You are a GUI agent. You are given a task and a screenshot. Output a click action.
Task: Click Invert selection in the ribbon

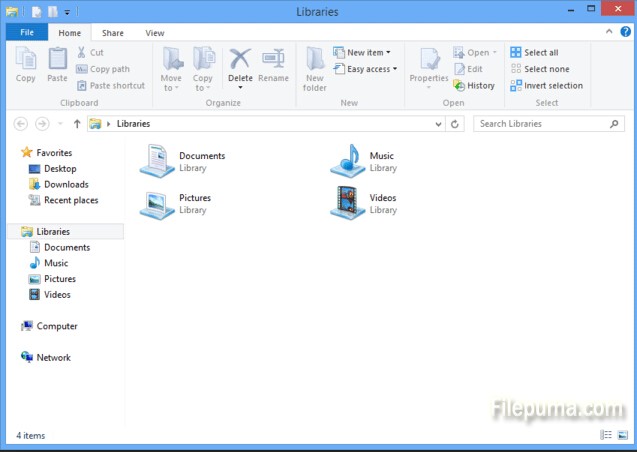pos(547,86)
